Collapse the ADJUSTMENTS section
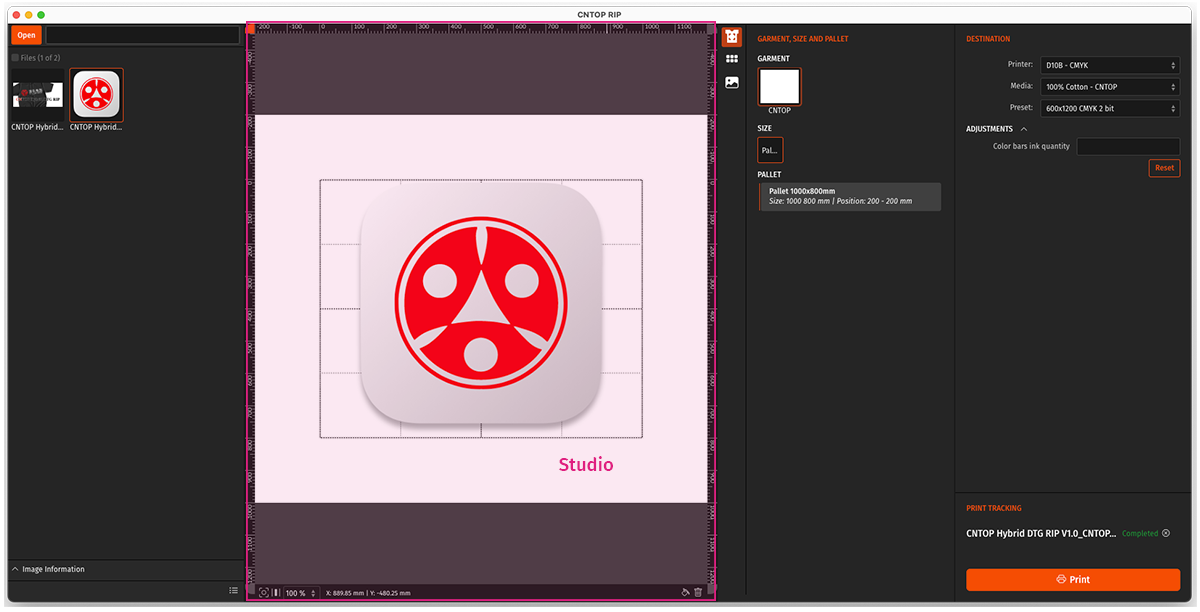The image size is (1200, 612). tap(1022, 128)
